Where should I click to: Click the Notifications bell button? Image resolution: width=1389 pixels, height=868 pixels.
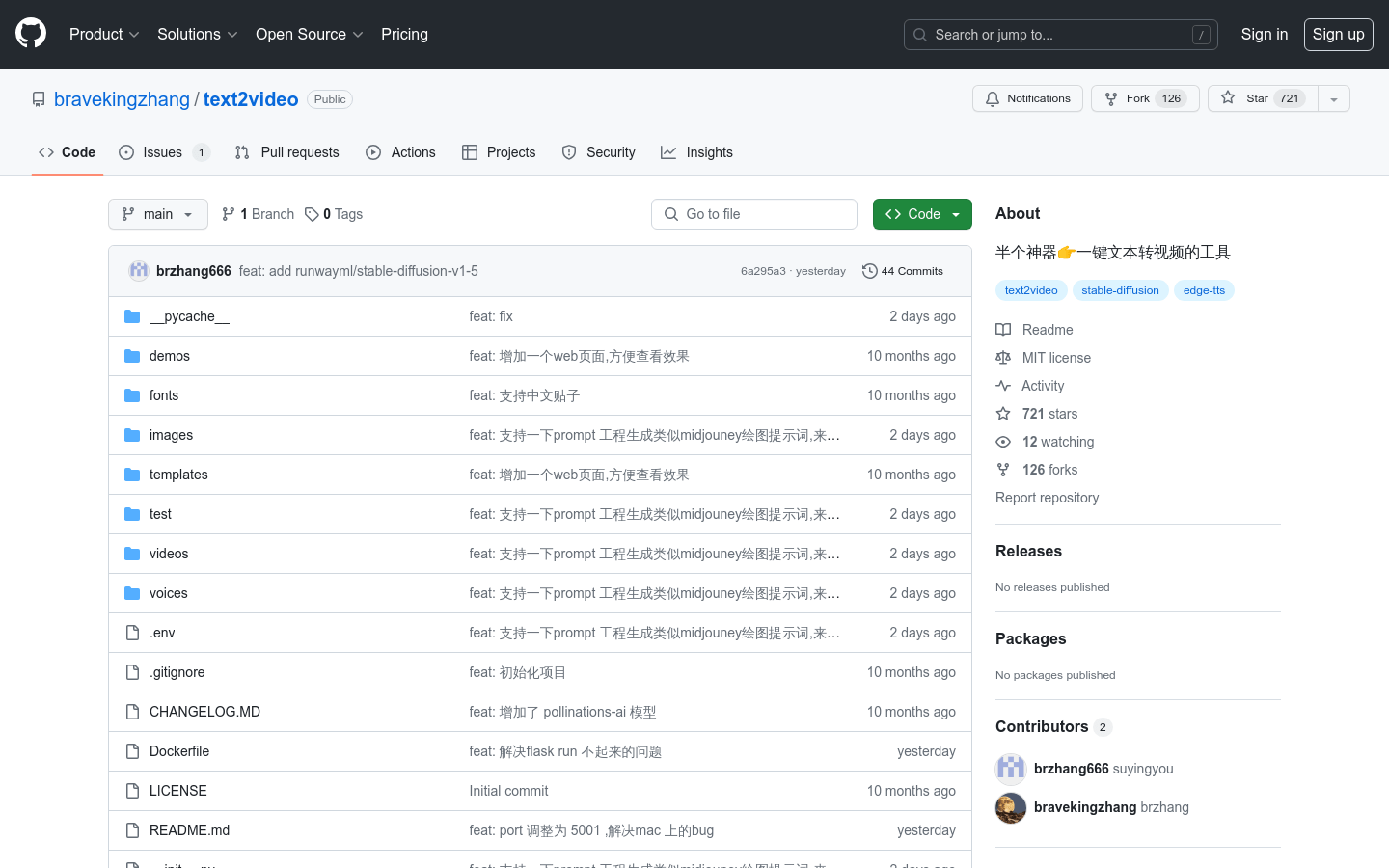[x=1027, y=98]
